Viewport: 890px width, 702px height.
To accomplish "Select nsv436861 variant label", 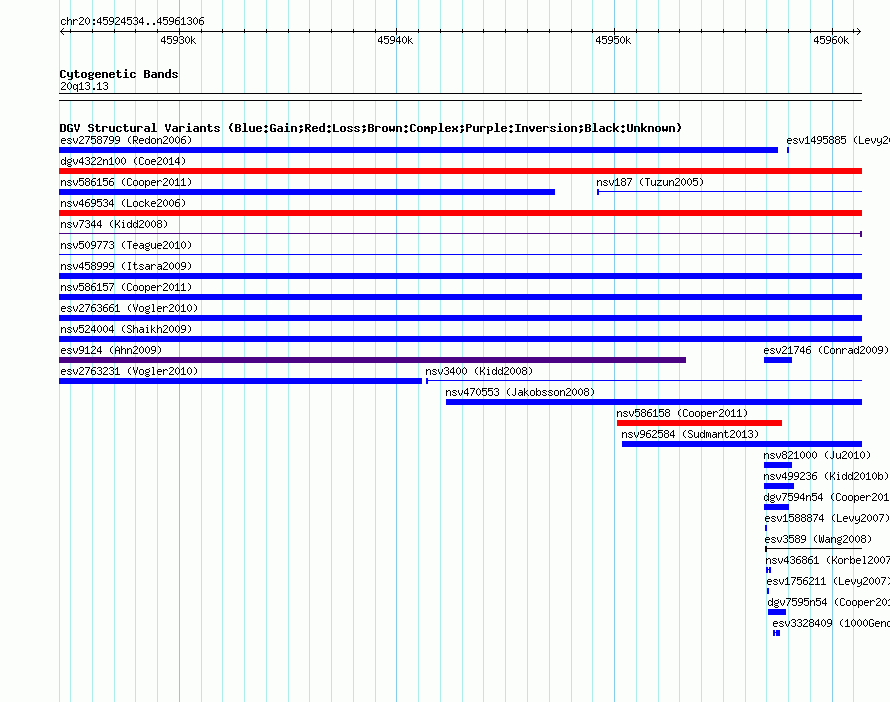I will click(828, 560).
